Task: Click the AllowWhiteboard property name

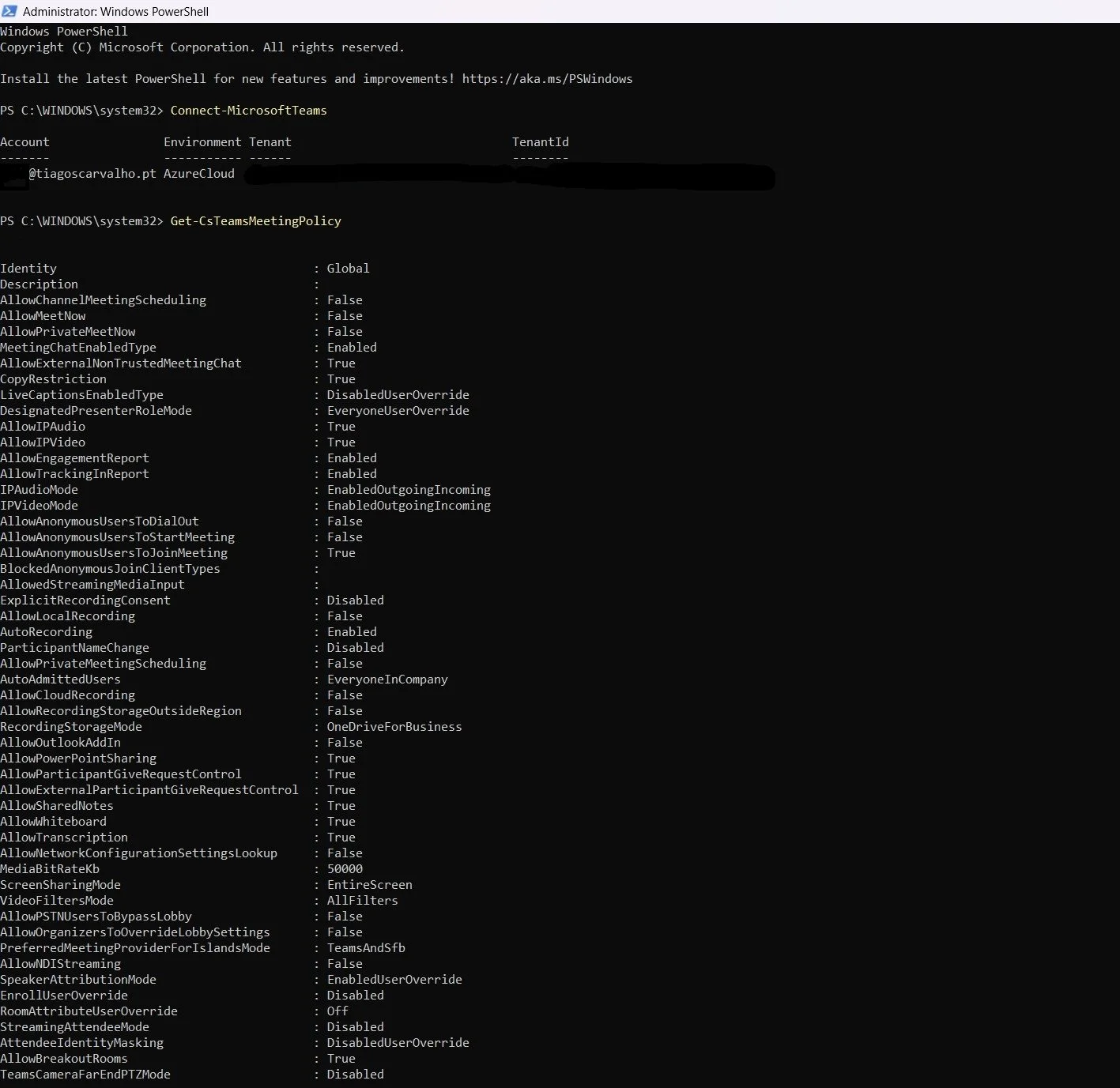Action: coord(53,822)
